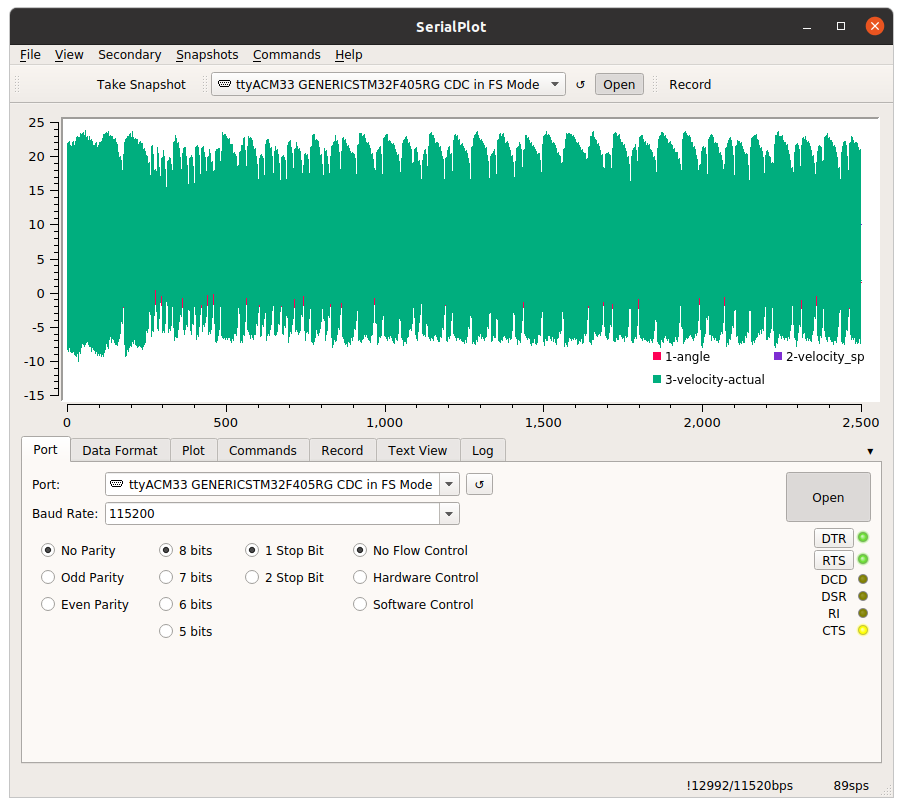
Task: Reload port list beside Port dropdown
Action: 479,485
